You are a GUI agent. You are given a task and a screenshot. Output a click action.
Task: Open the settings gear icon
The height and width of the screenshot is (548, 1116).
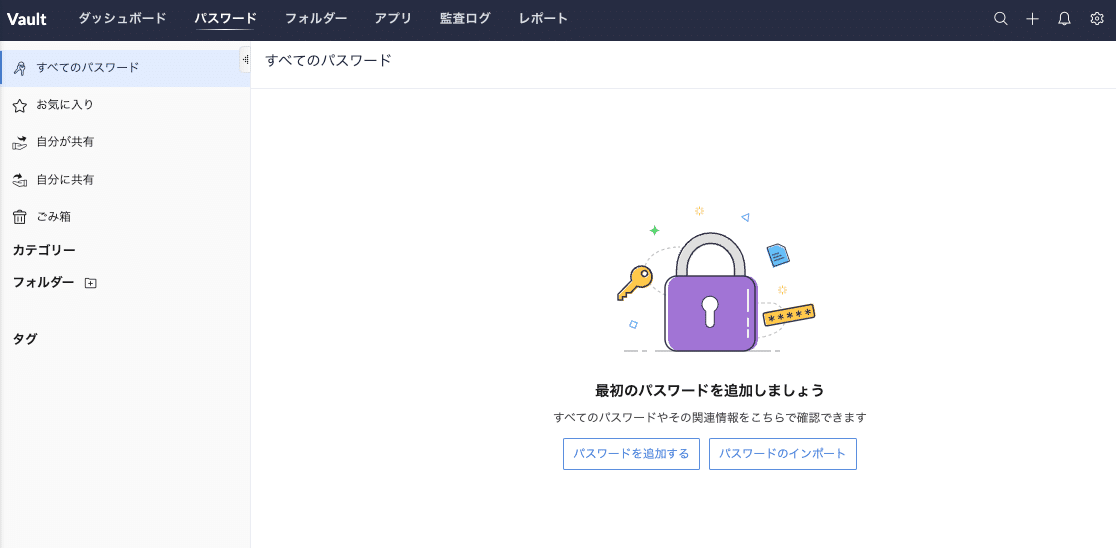(1097, 19)
